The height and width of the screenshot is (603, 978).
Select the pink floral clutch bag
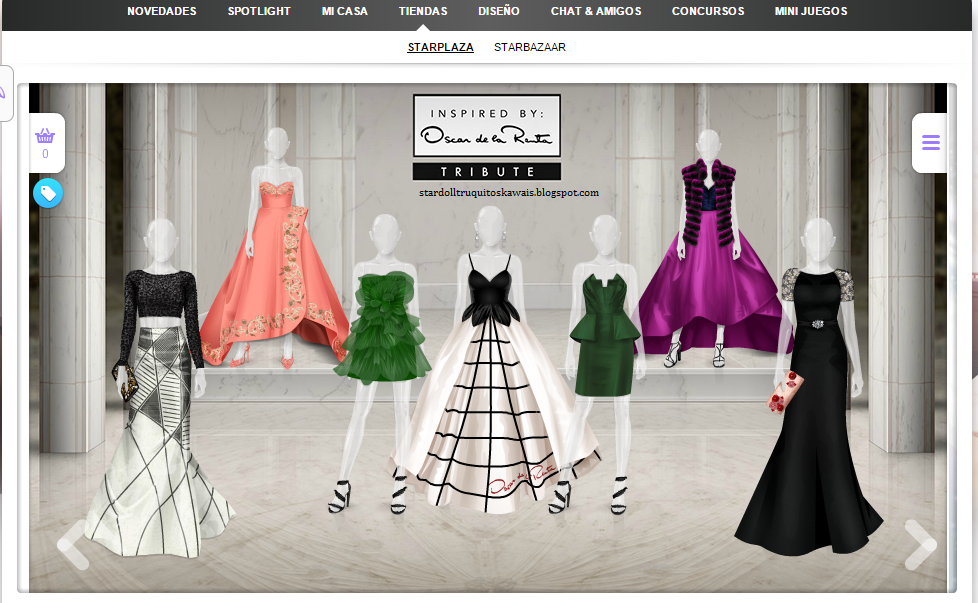[x=784, y=392]
